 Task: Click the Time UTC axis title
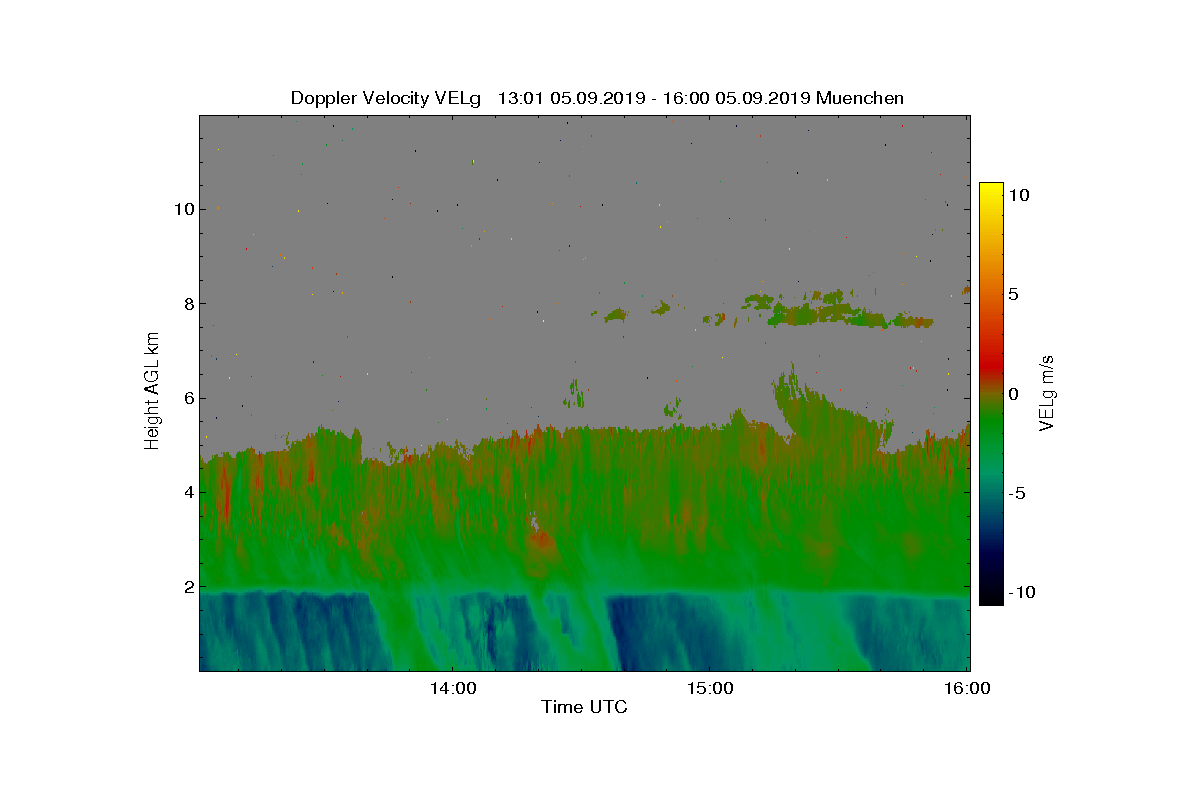click(x=584, y=708)
